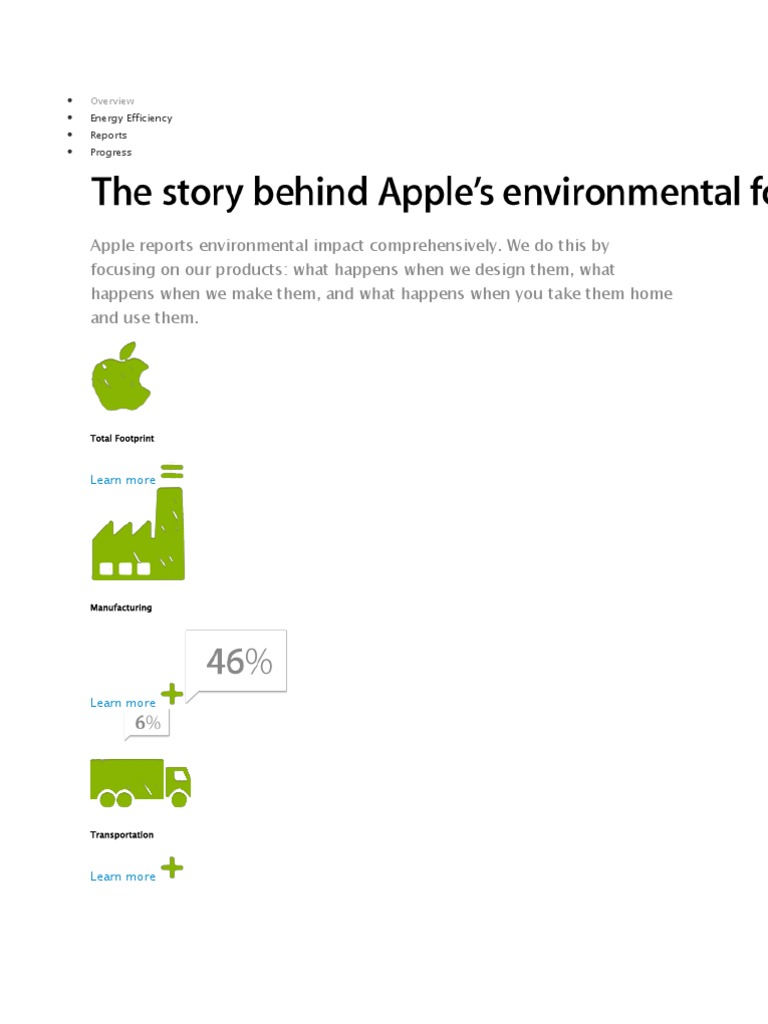Click Learn more under Total Footprint
The width and height of the screenshot is (768, 1024).
pos(123,480)
